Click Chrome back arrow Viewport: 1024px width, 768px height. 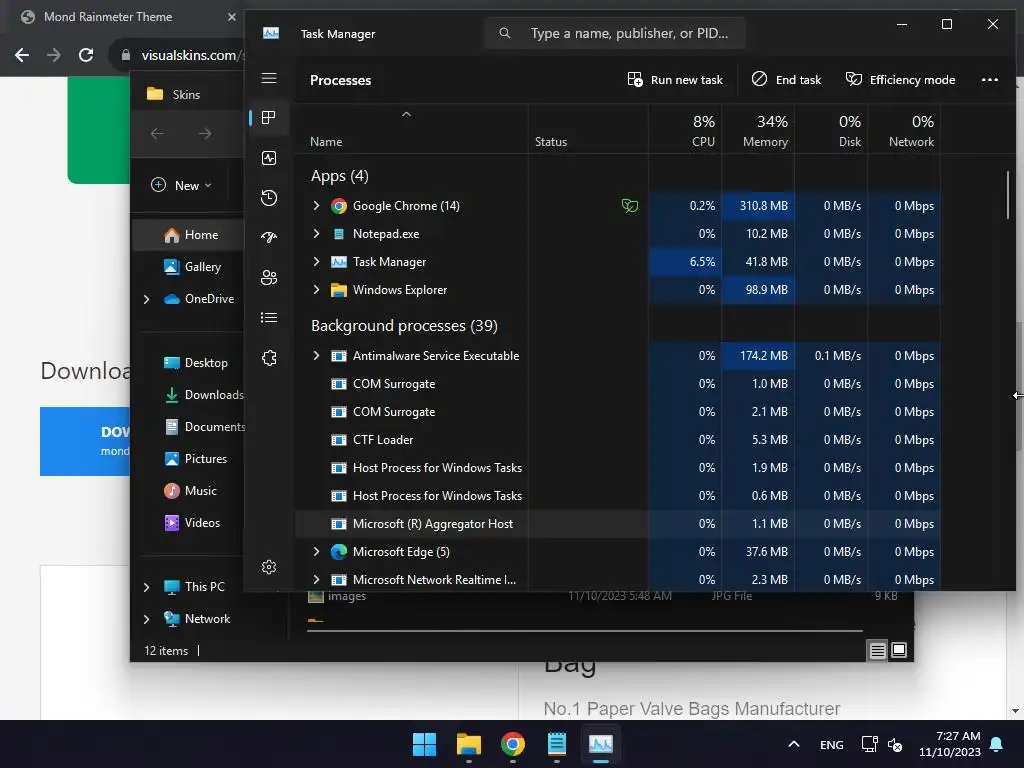click(22, 56)
